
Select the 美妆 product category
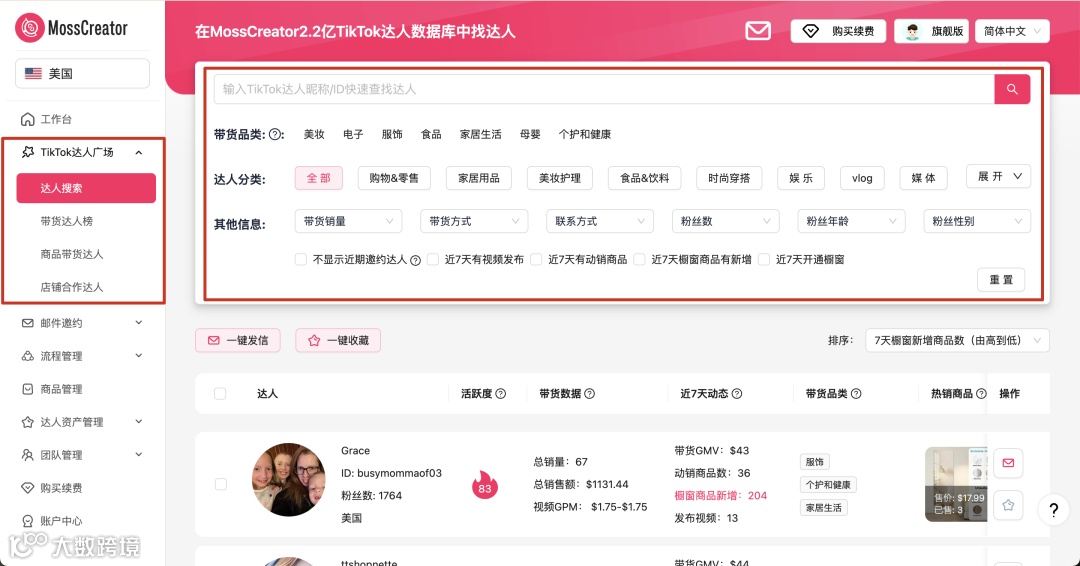point(314,134)
